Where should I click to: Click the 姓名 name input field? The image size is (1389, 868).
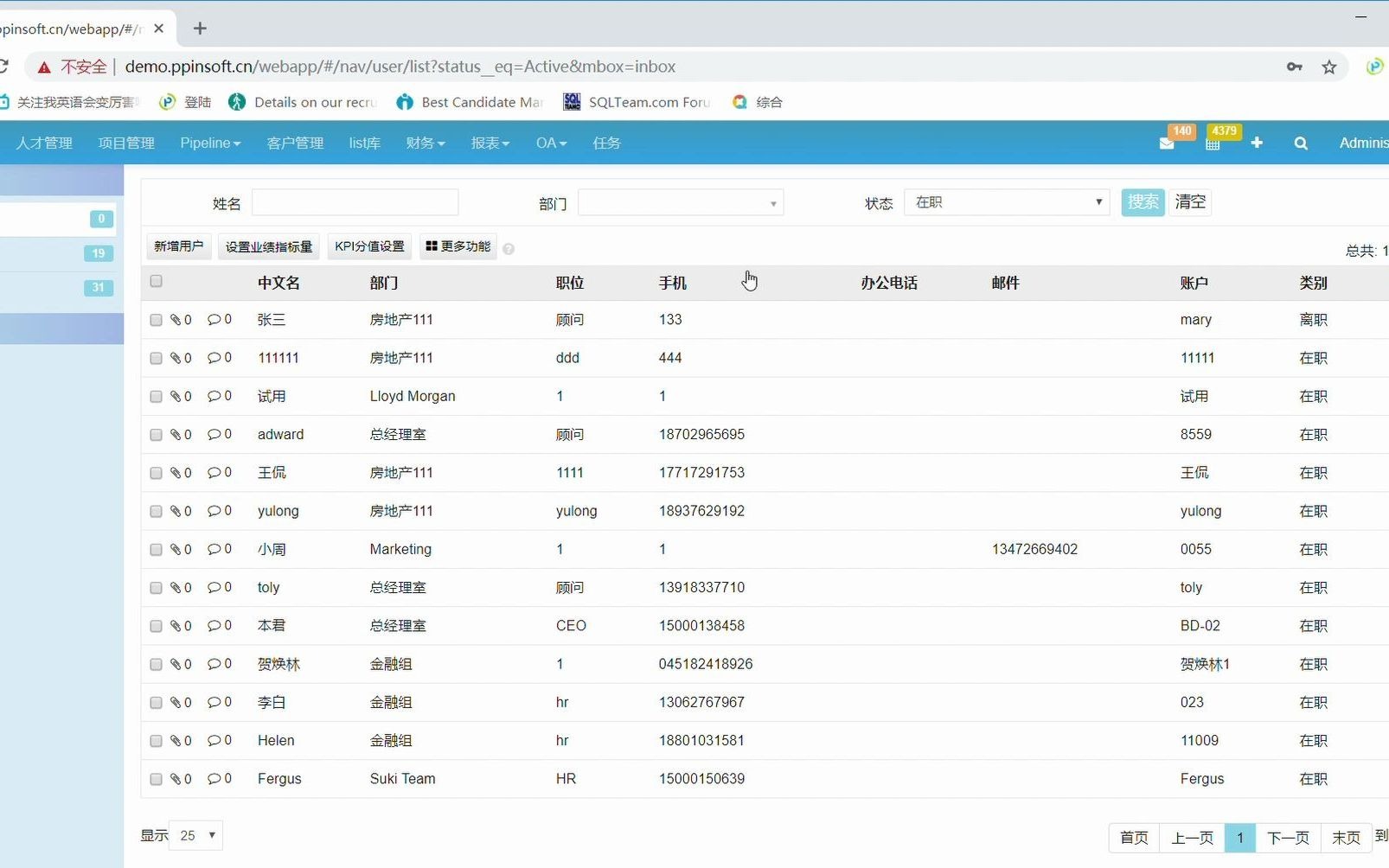click(x=355, y=202)
